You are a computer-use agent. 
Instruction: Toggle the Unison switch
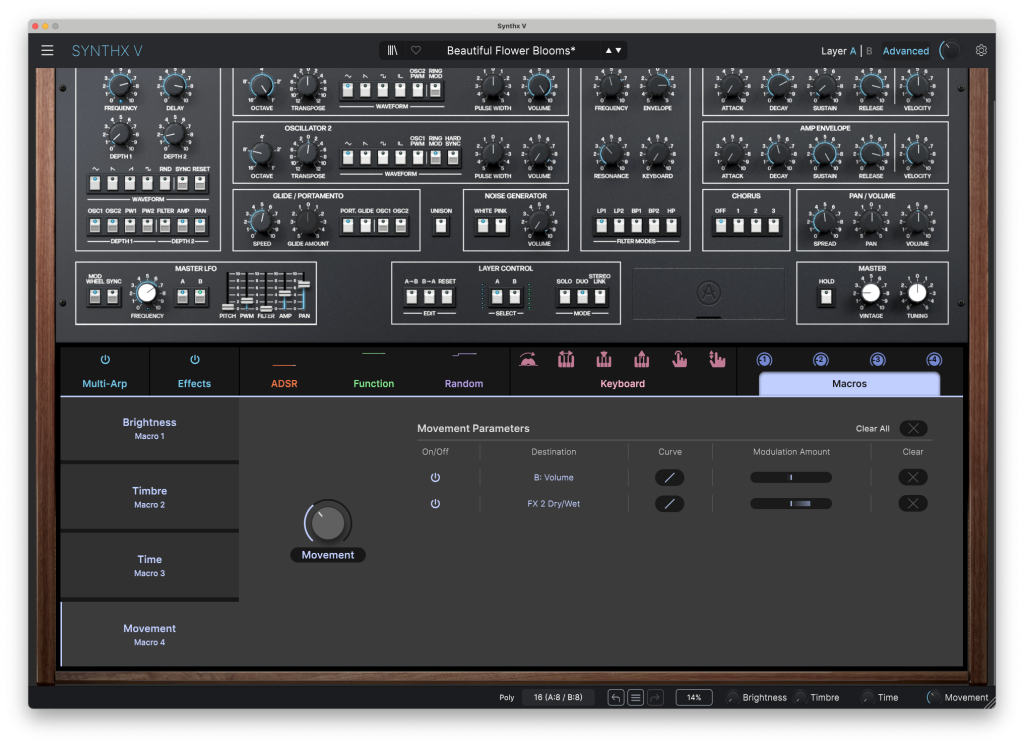point(441,225)
